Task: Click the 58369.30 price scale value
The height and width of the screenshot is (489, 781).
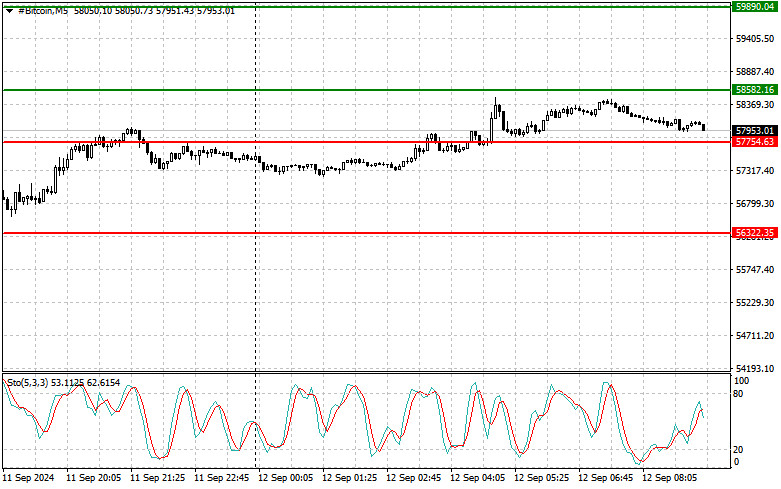Action: 755,105
